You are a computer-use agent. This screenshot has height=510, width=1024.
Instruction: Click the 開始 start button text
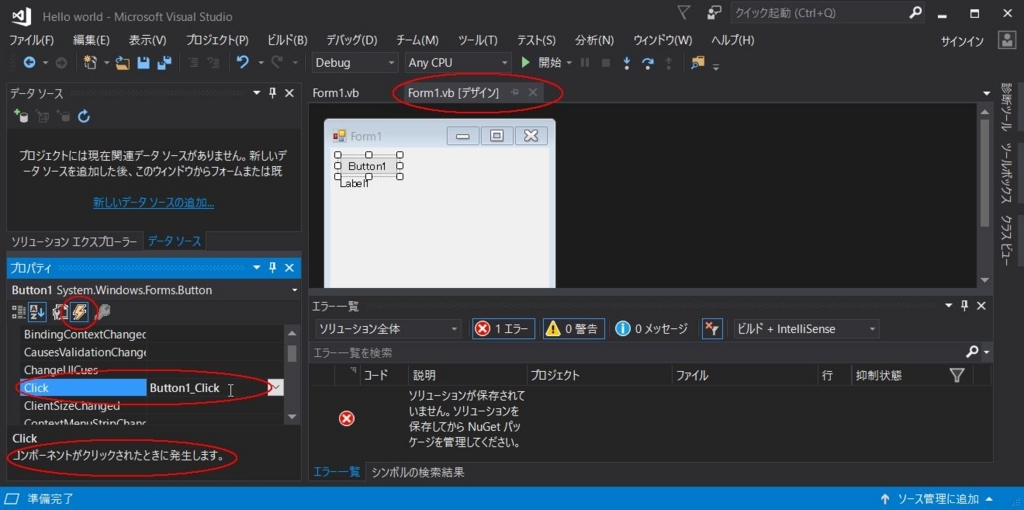549,63
